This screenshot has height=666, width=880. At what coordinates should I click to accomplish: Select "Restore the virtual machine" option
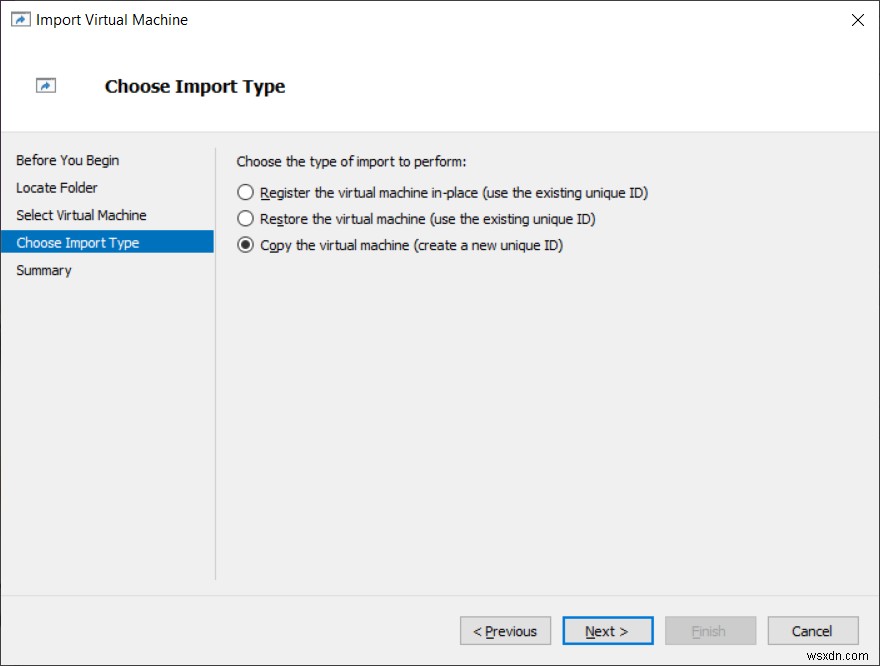point(244,219)
